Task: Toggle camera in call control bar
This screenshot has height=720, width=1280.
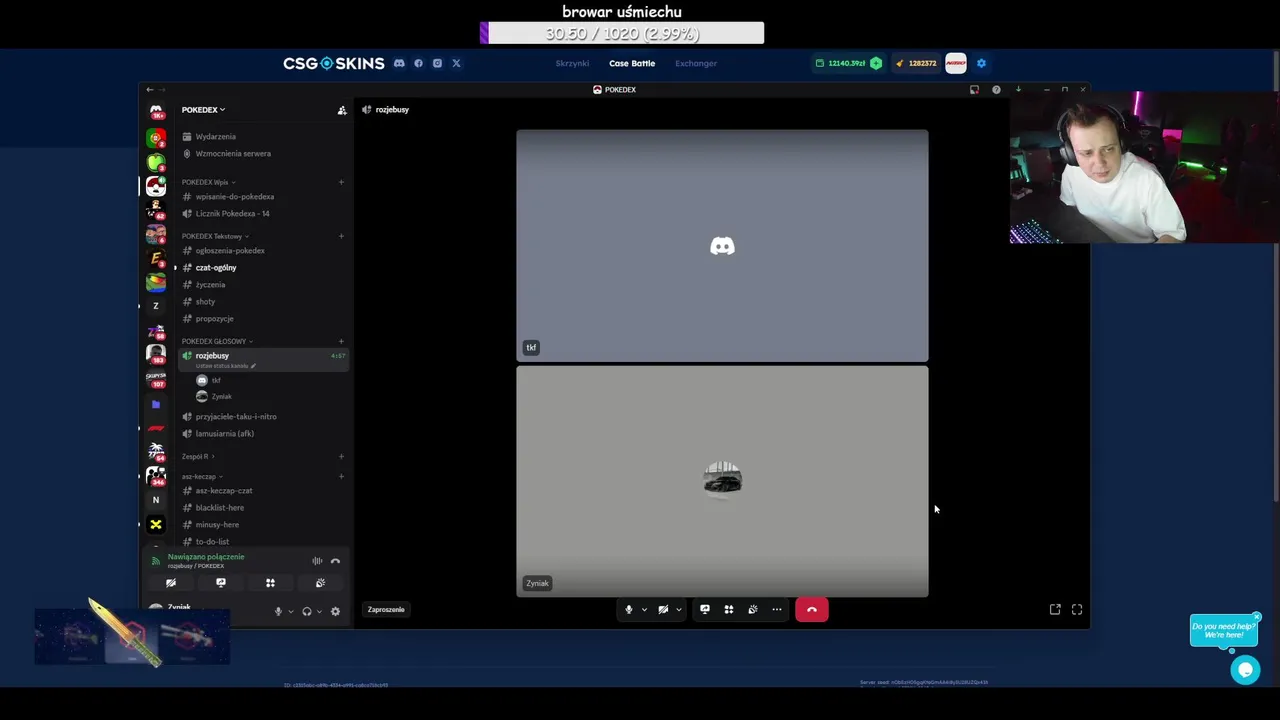Action: coord(663,609)
